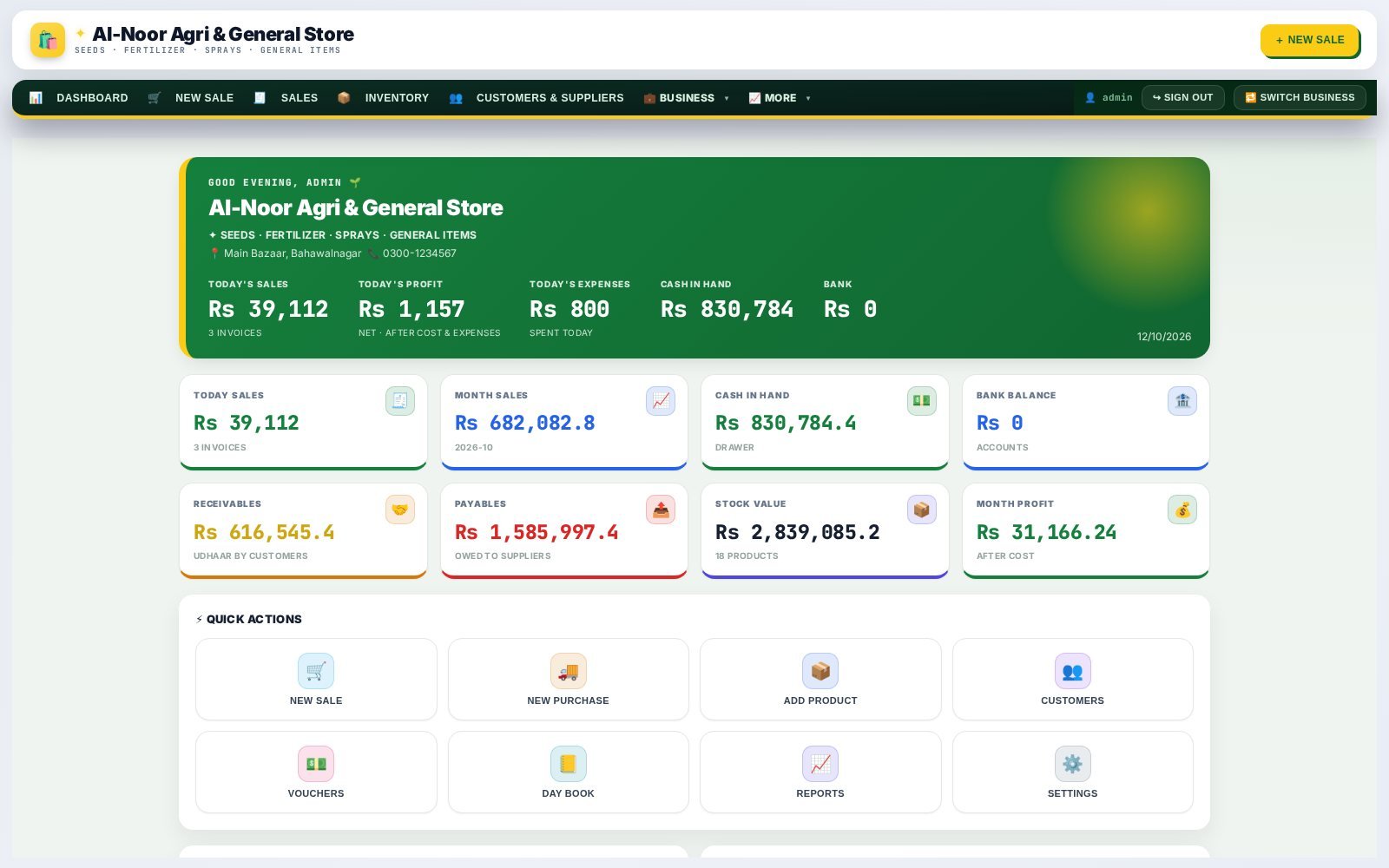Open the New Purchase truck icon

[569, 671]
